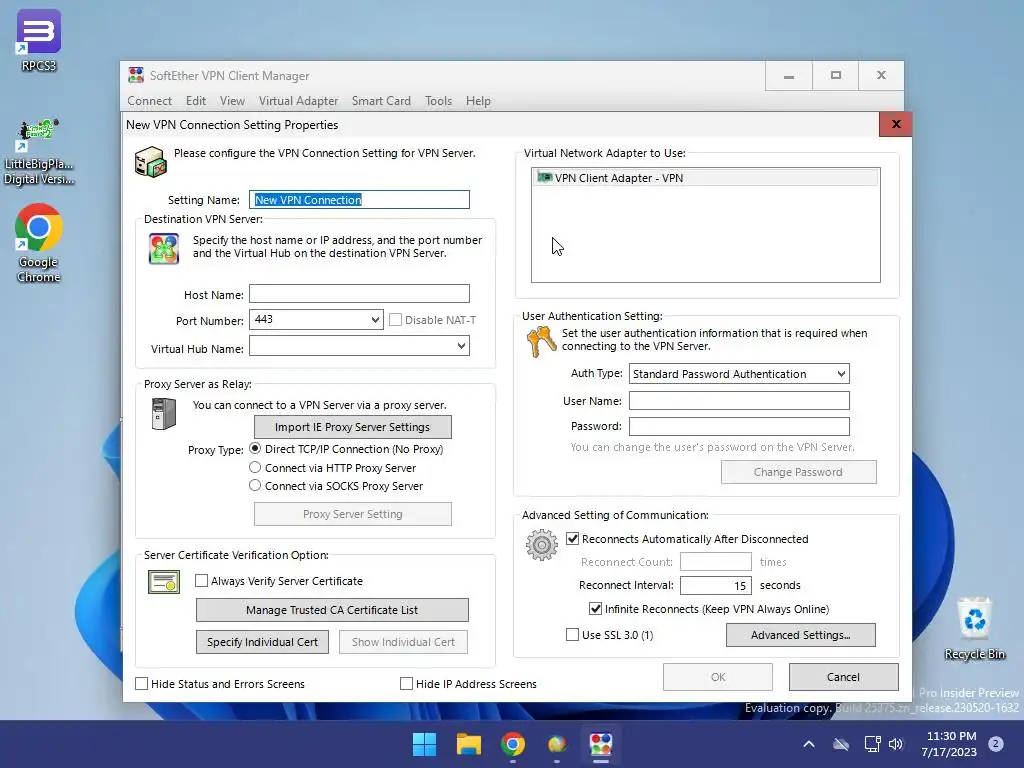Select the VPN Client Adapter network card icon
The image size is (1024, 768).
coord(544,177)
